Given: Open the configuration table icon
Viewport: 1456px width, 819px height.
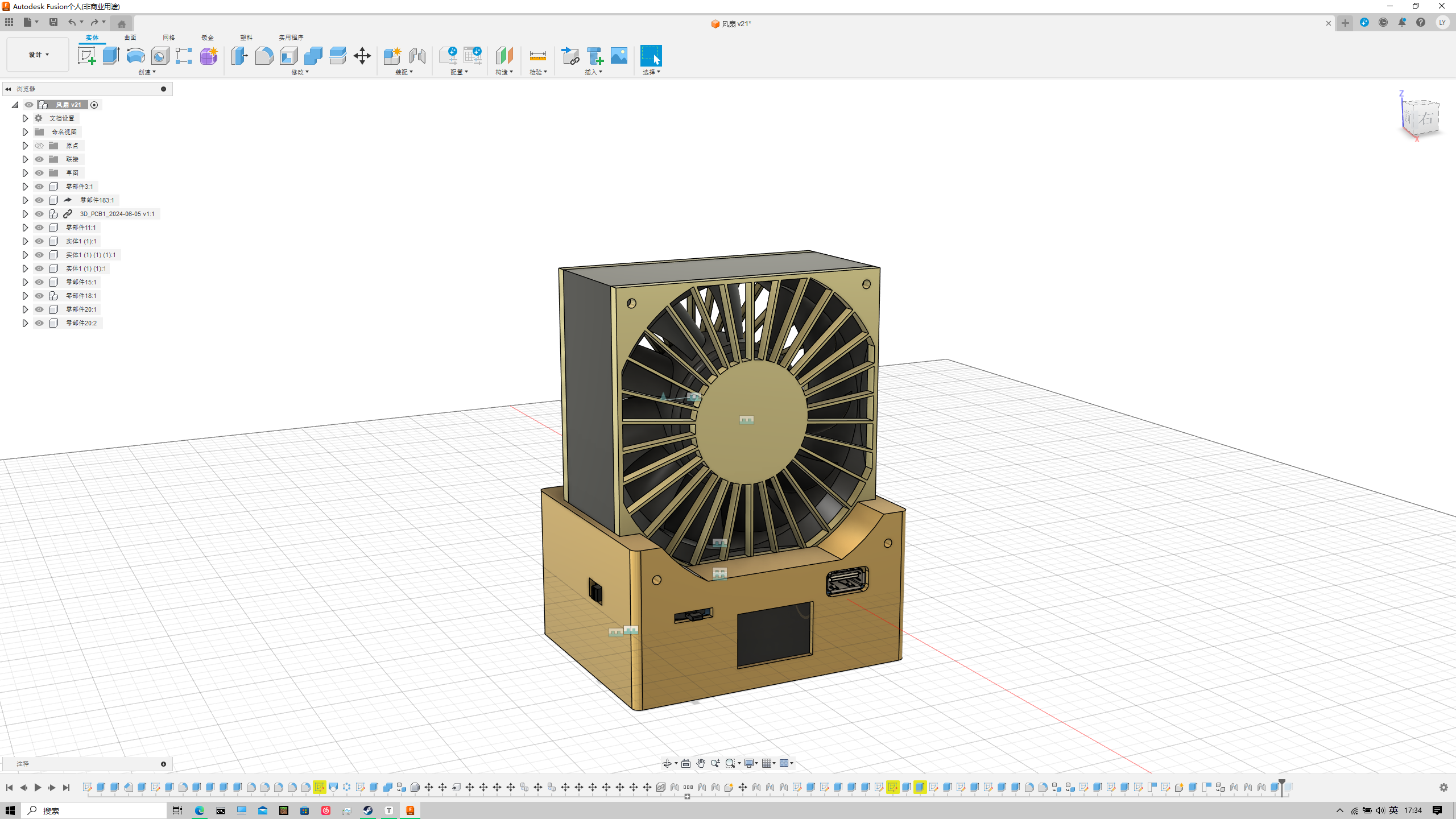Looking at the screenshot, I should 473,56.
